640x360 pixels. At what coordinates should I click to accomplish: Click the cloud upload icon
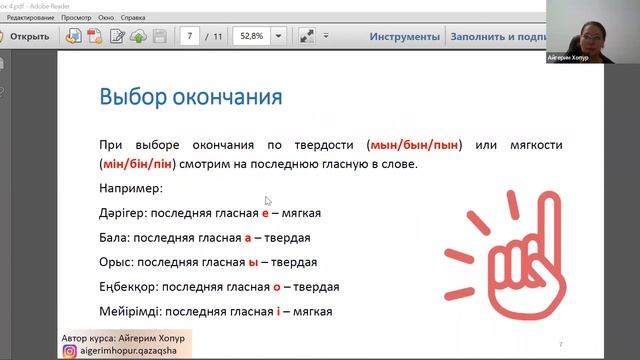(138, 36)
